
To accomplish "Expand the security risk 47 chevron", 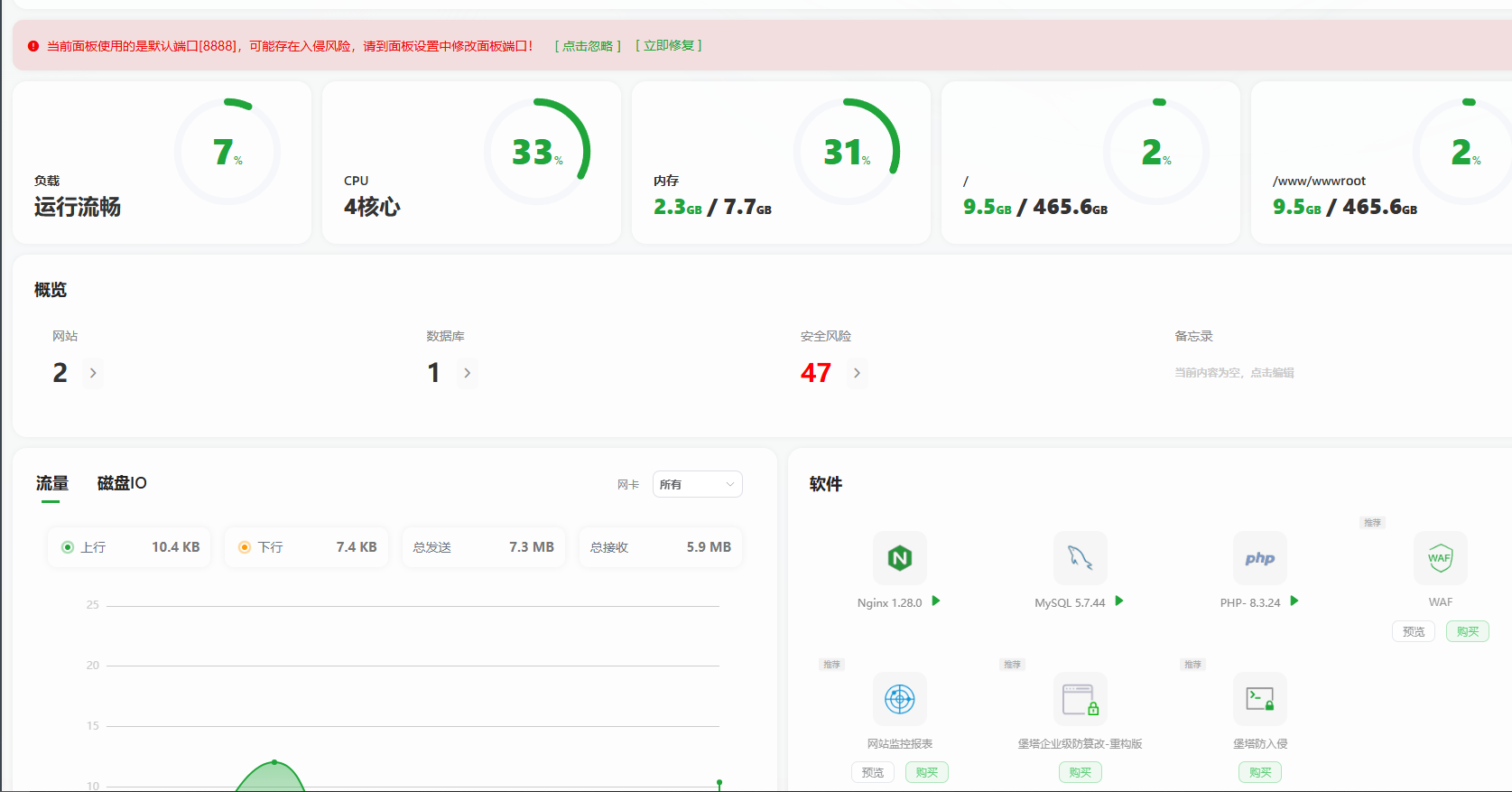I will pyautogui.click(x=858, y=373).
